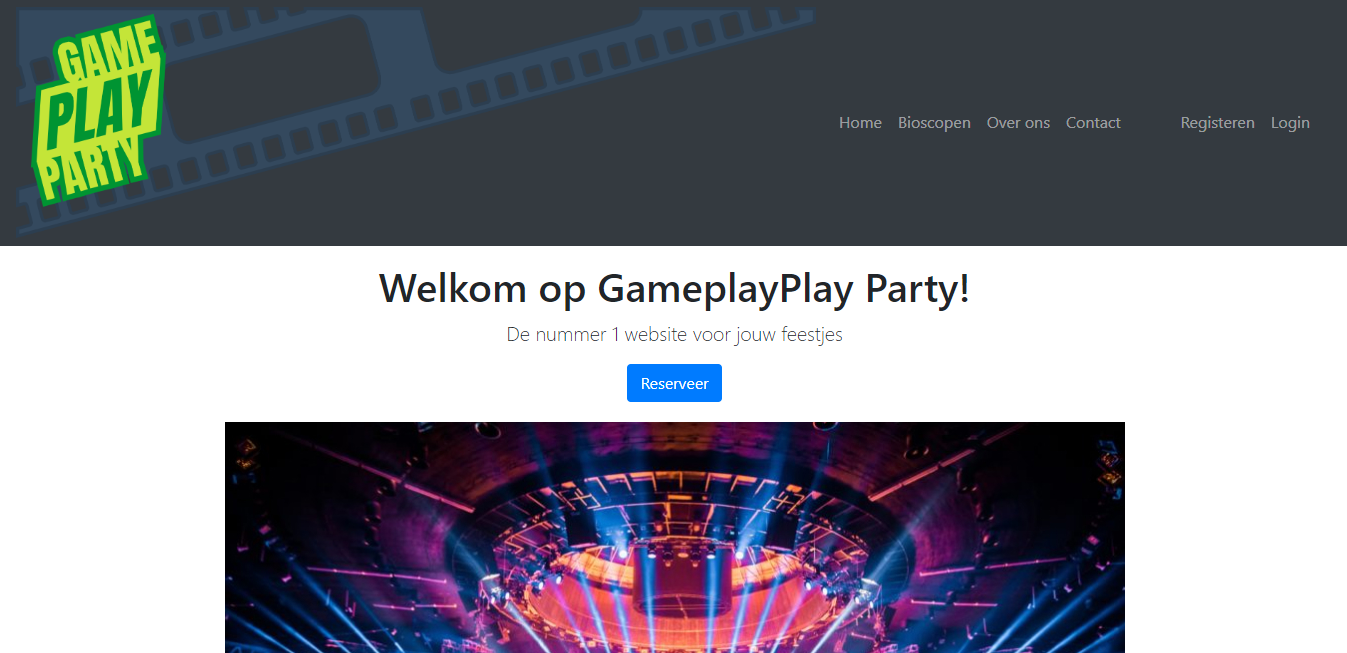Click the blue Reserveer button
1347x653 pixels.
pos(674,383)
